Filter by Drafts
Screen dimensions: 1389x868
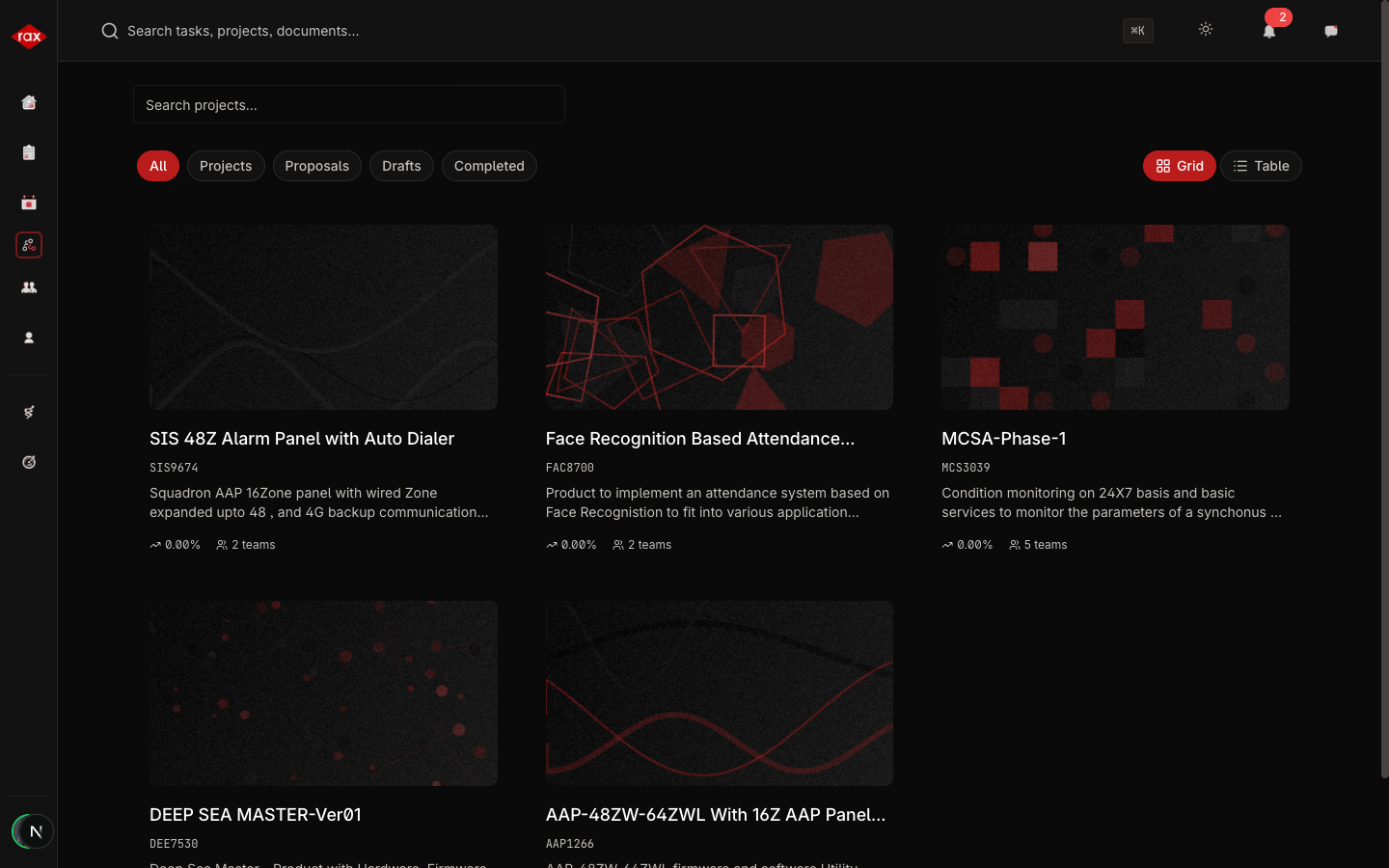(x=401, y=166)
